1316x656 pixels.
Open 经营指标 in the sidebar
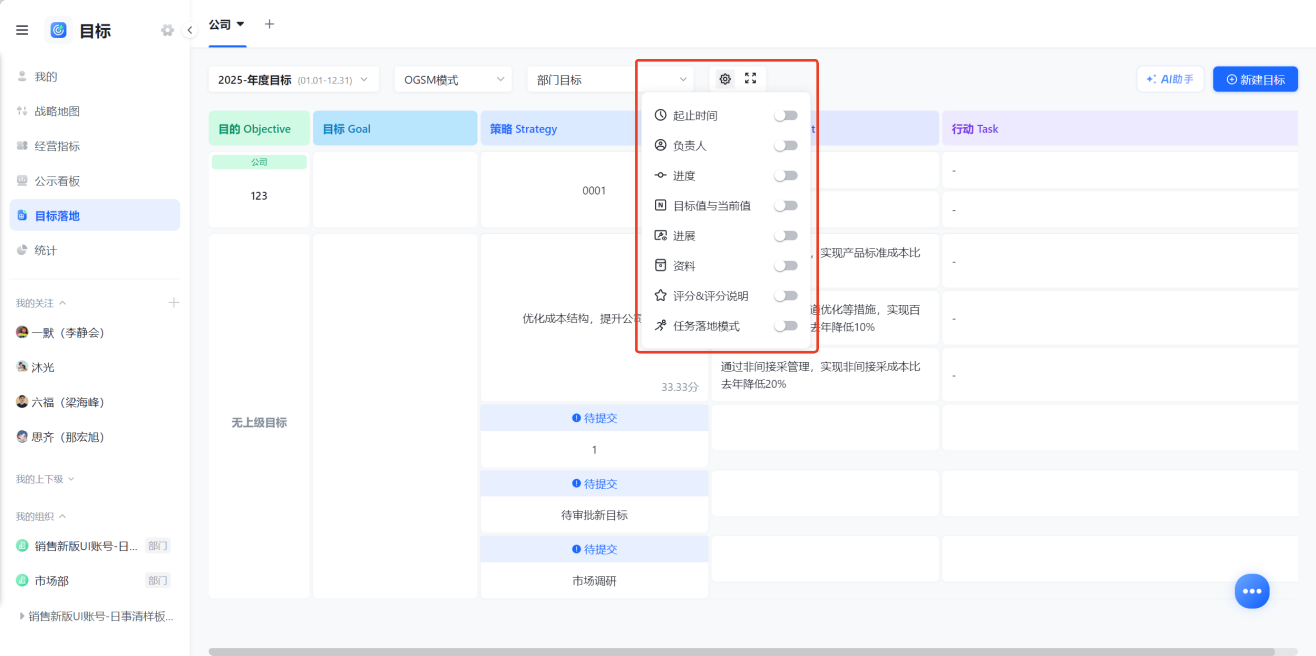click(x=95, y=146)
